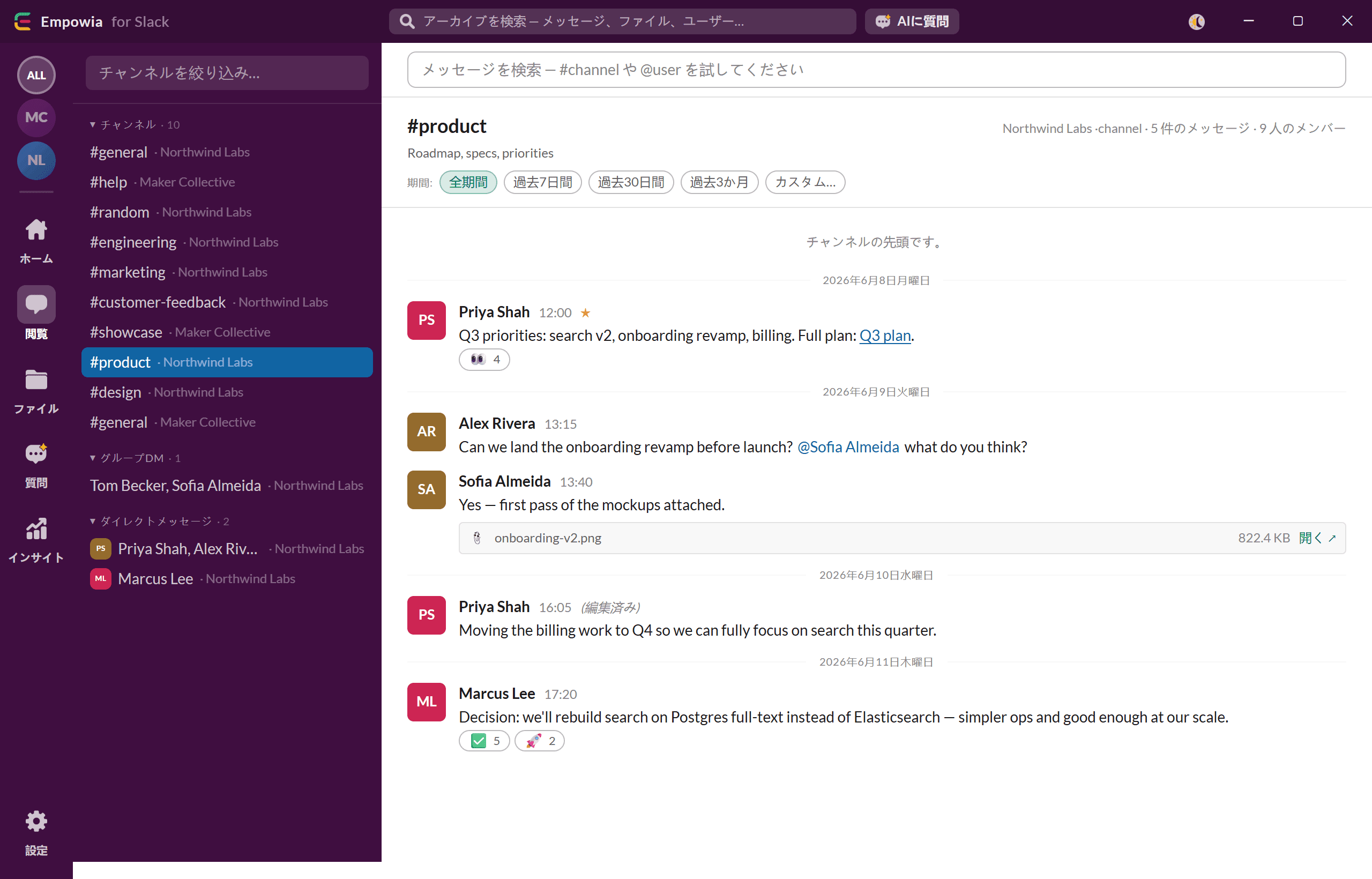This screenshot has width=1372, height=879.
Task: Open #design channel
Action: 227,392
